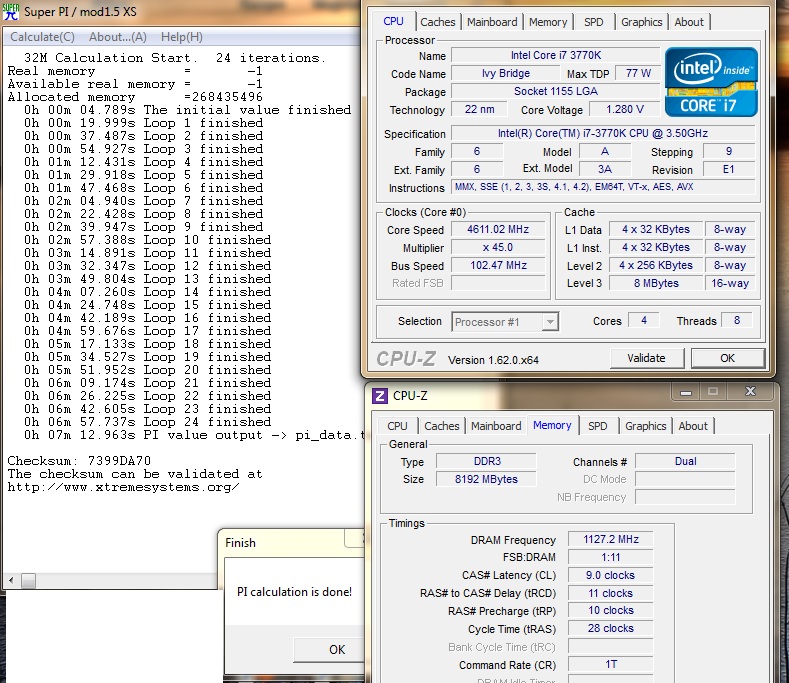The image size is (789, 683).
Task: Click left arrow of Super PI horizontal scrollbar
Action: (x=11, y=581)
